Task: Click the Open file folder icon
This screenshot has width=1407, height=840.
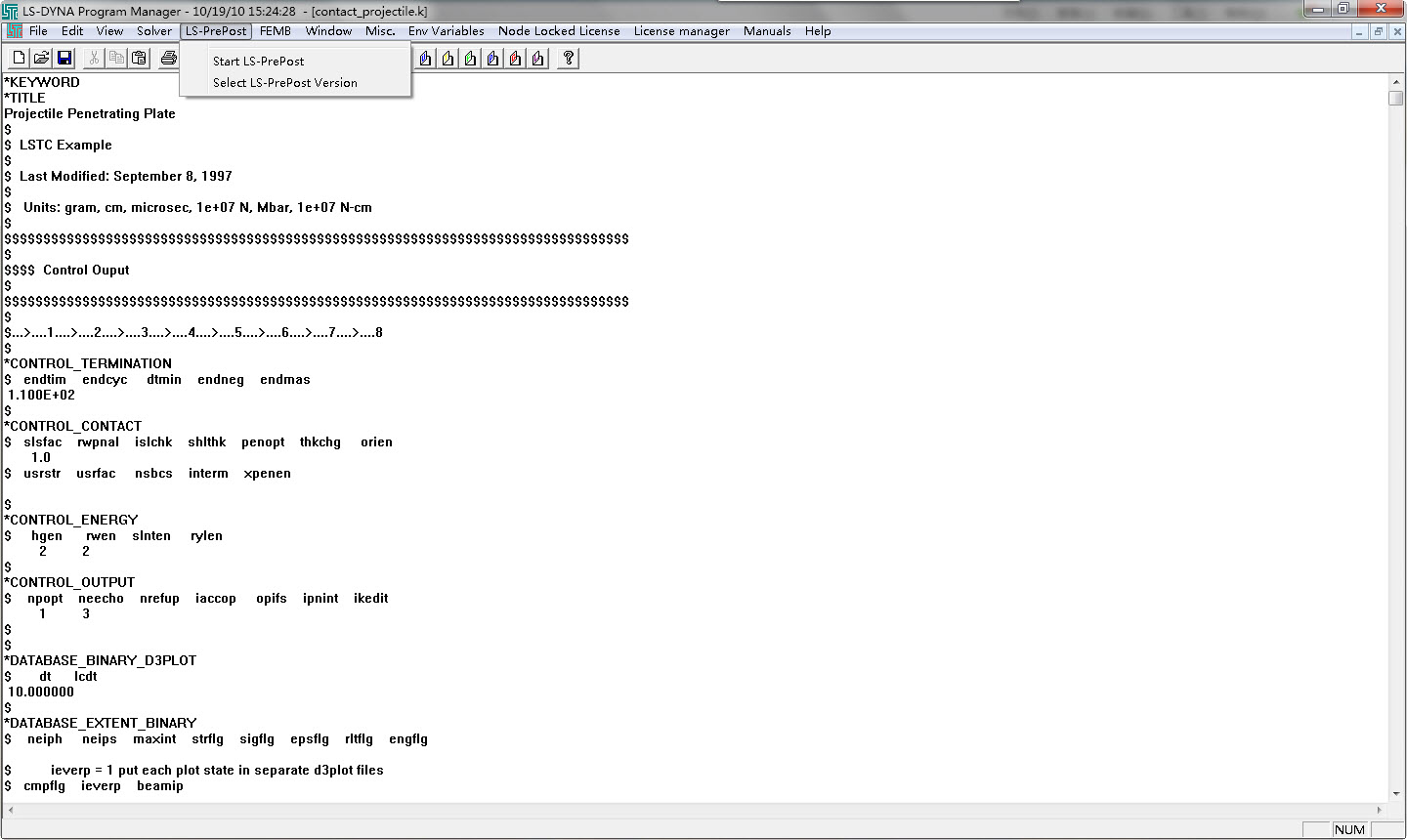Action: (x=42, y=59)
